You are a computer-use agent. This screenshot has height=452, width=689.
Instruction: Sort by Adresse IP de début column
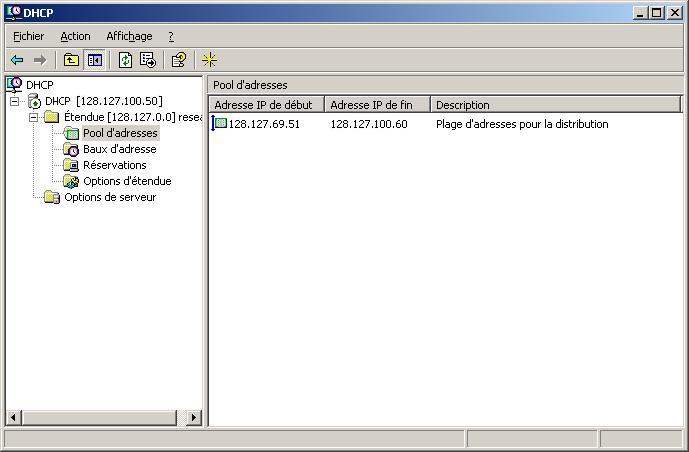coord(267,105)
